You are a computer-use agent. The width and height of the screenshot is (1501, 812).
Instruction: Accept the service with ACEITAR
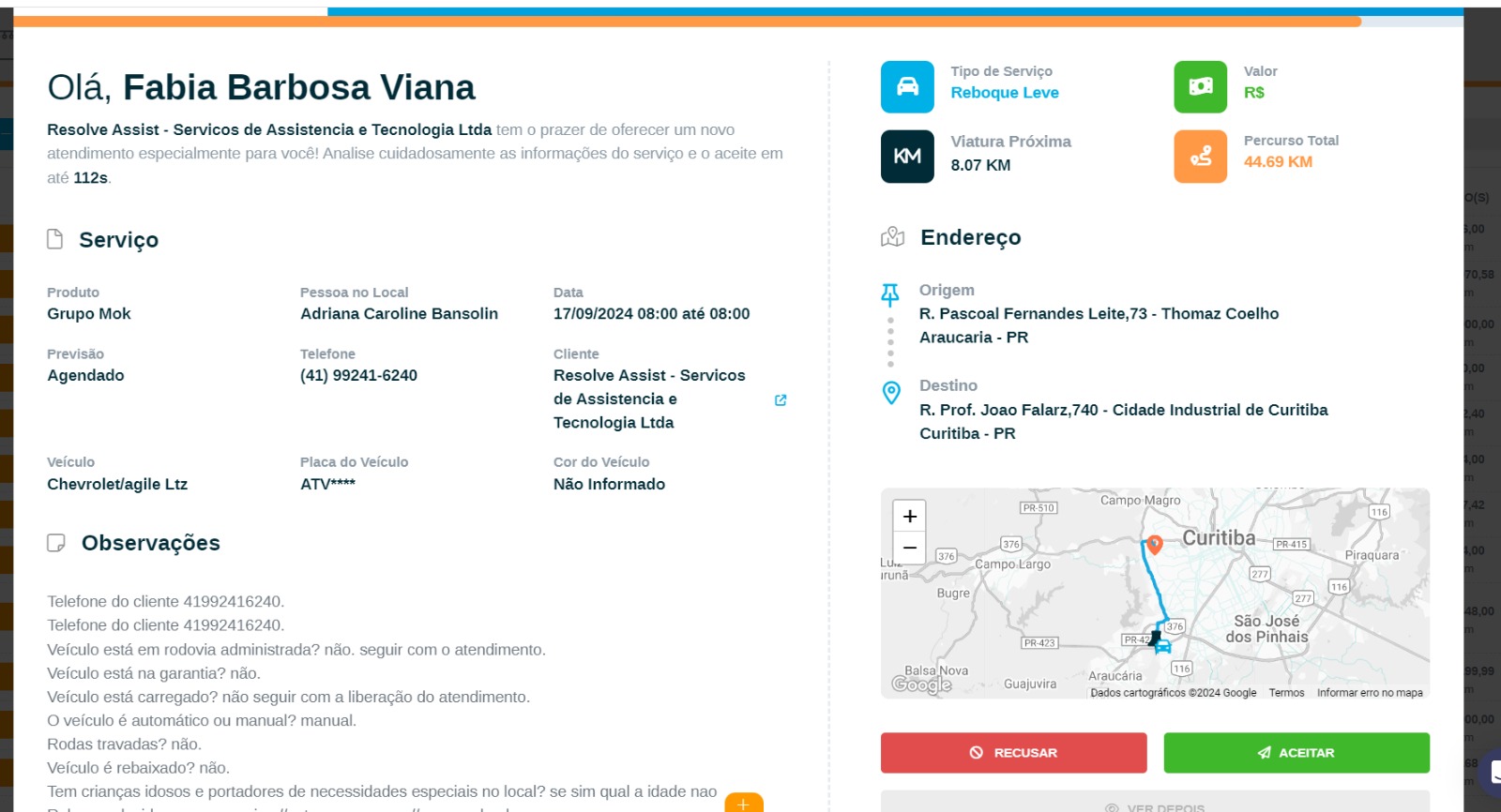pyautogui.click(x=1296, y=753)
